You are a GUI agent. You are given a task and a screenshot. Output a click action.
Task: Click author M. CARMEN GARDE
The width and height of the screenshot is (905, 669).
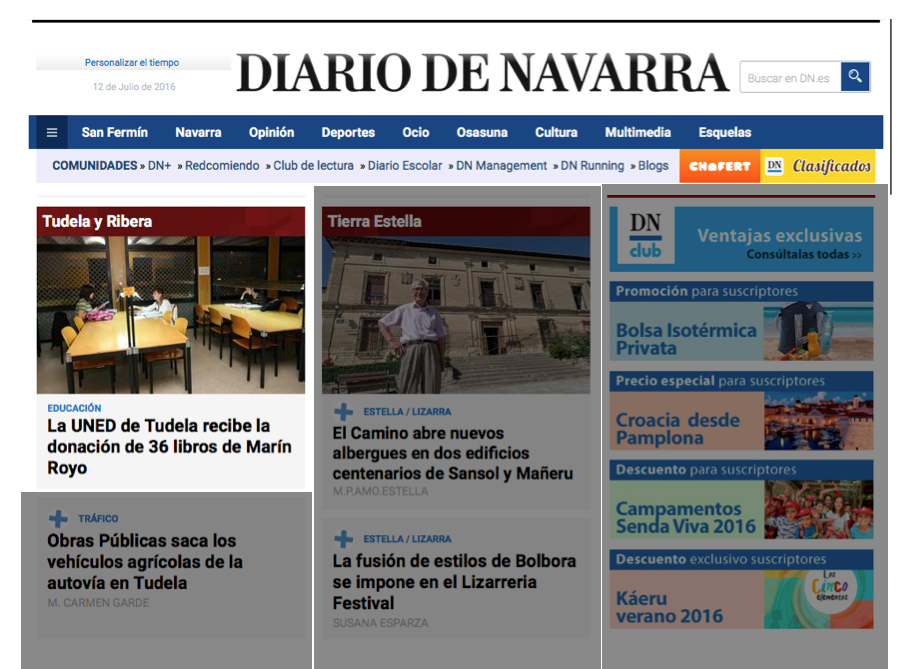[x=98, y=603]
